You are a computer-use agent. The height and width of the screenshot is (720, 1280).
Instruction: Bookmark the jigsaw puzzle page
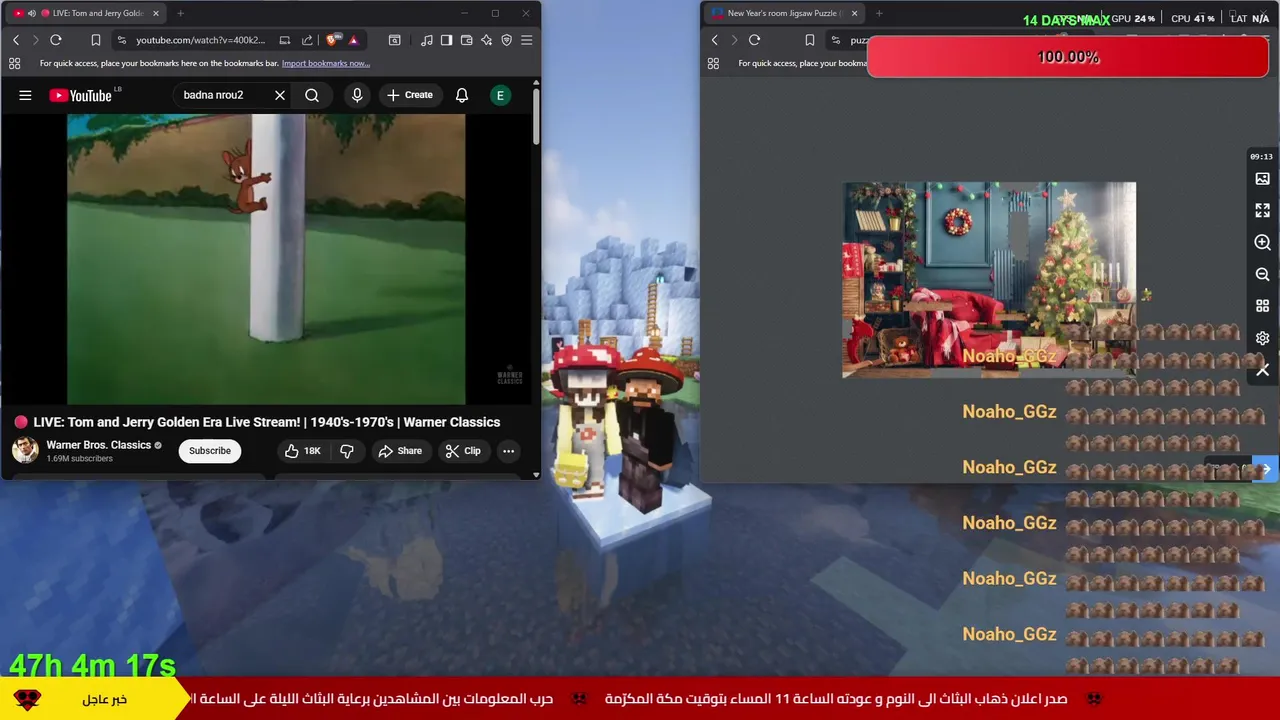810,40
